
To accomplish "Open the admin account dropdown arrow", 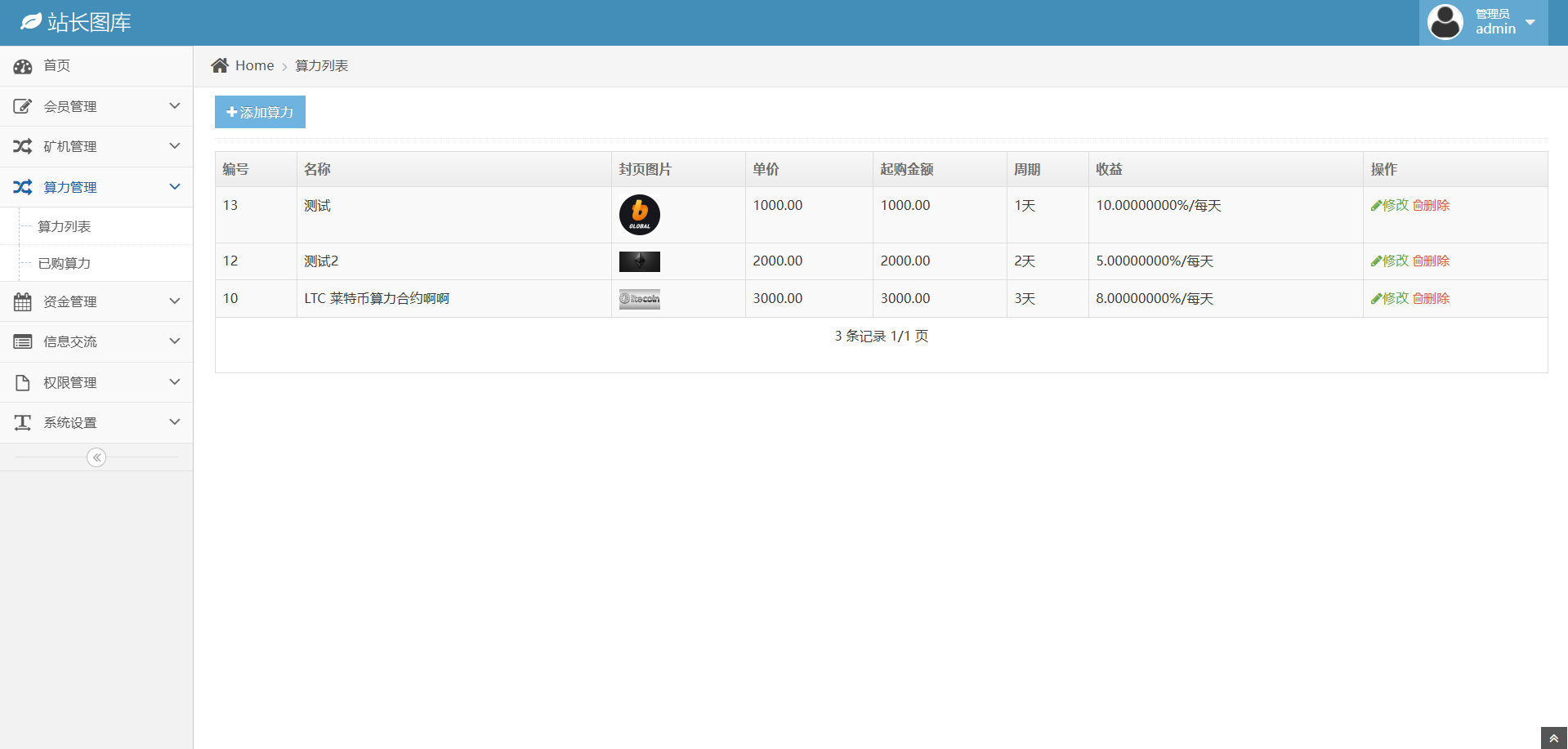I will [1530, 22].
